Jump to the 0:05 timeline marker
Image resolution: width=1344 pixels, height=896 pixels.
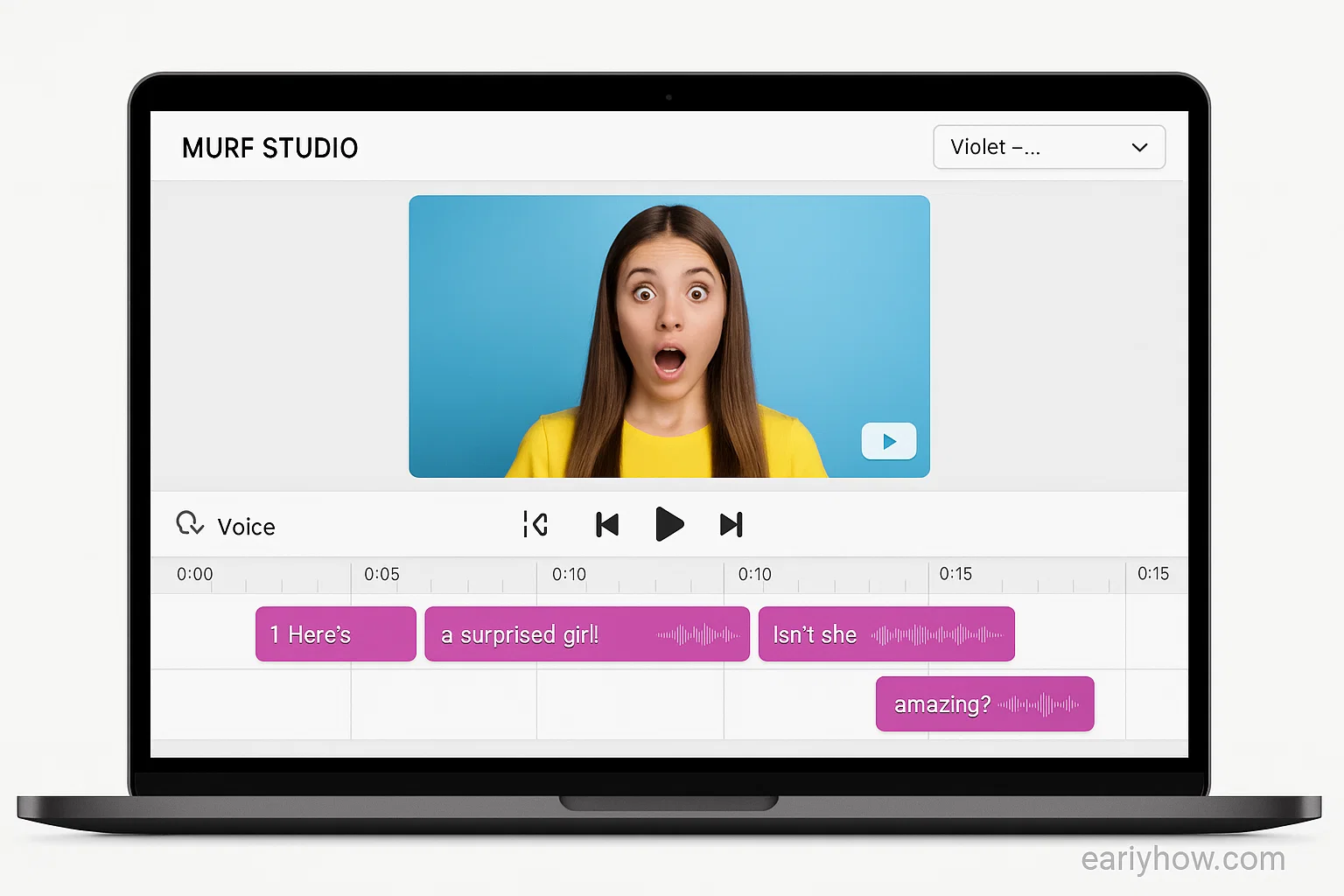click(x=381, y=575)
